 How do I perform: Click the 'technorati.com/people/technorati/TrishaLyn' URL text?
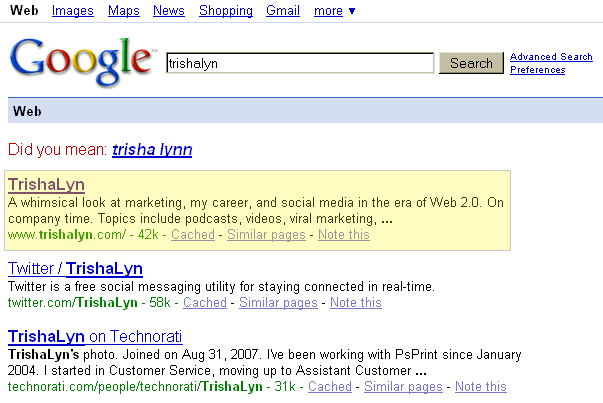(x=135, y=386)
